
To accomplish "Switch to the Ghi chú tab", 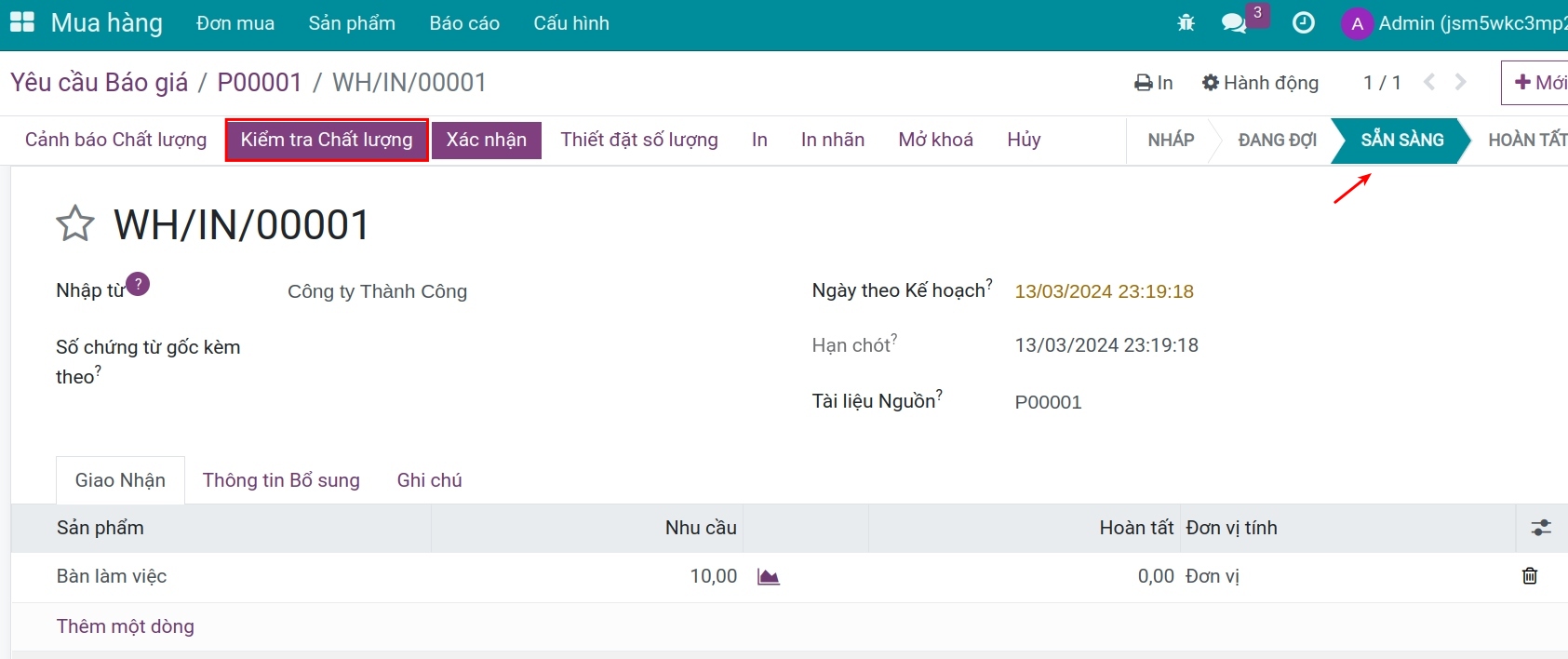I will [x=429, y=480].
